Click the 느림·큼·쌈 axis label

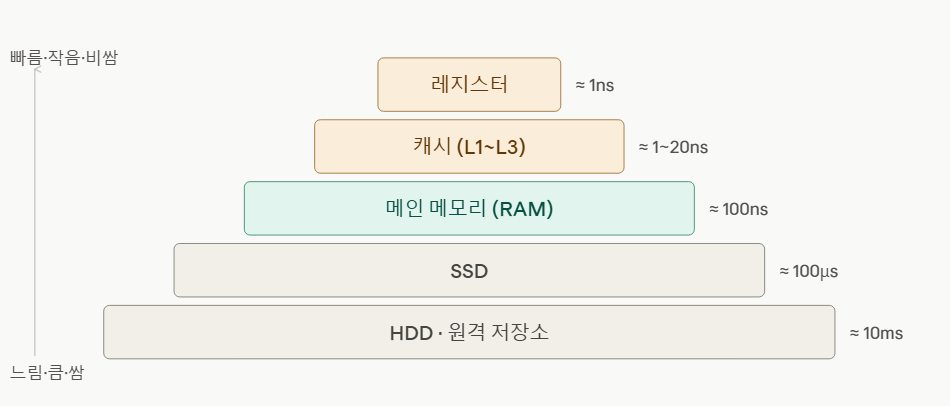[x=47, y=373]
